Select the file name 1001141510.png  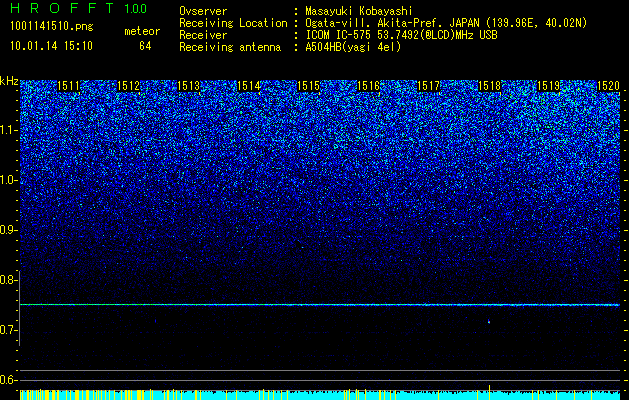[x=52, y=26]
